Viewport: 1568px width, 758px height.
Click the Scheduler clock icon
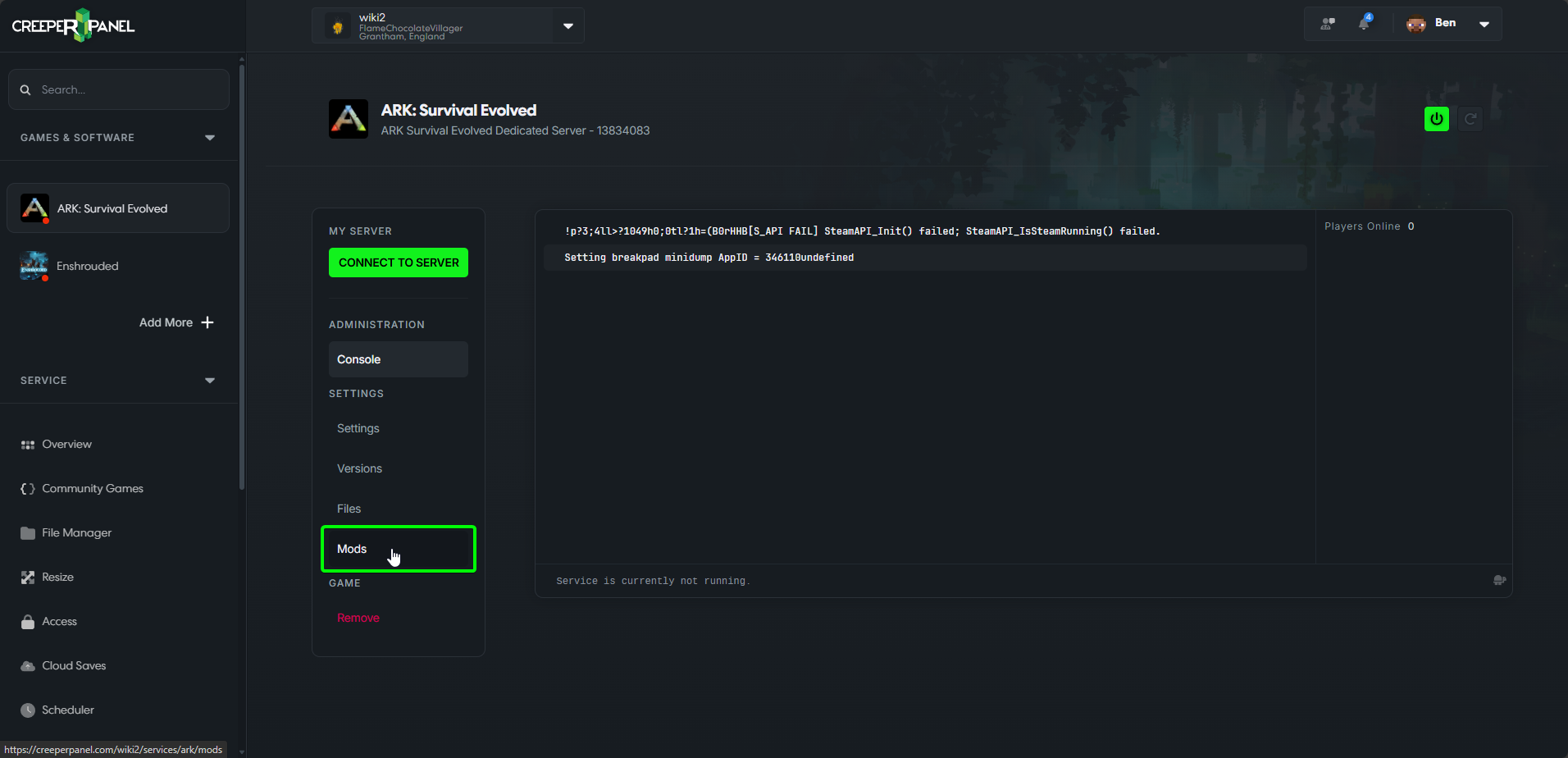(x=28, y=710)
